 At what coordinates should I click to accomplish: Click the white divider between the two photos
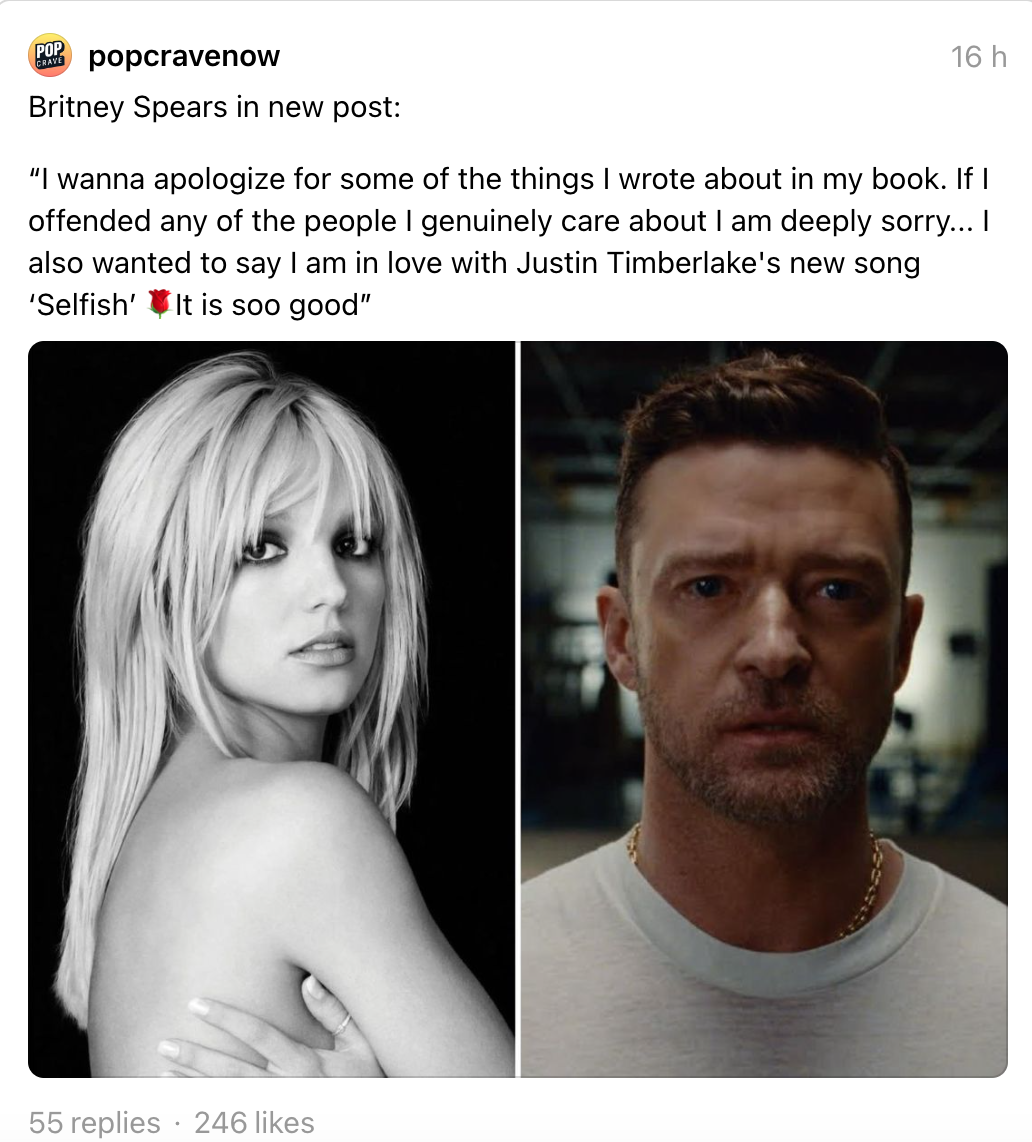518,709
